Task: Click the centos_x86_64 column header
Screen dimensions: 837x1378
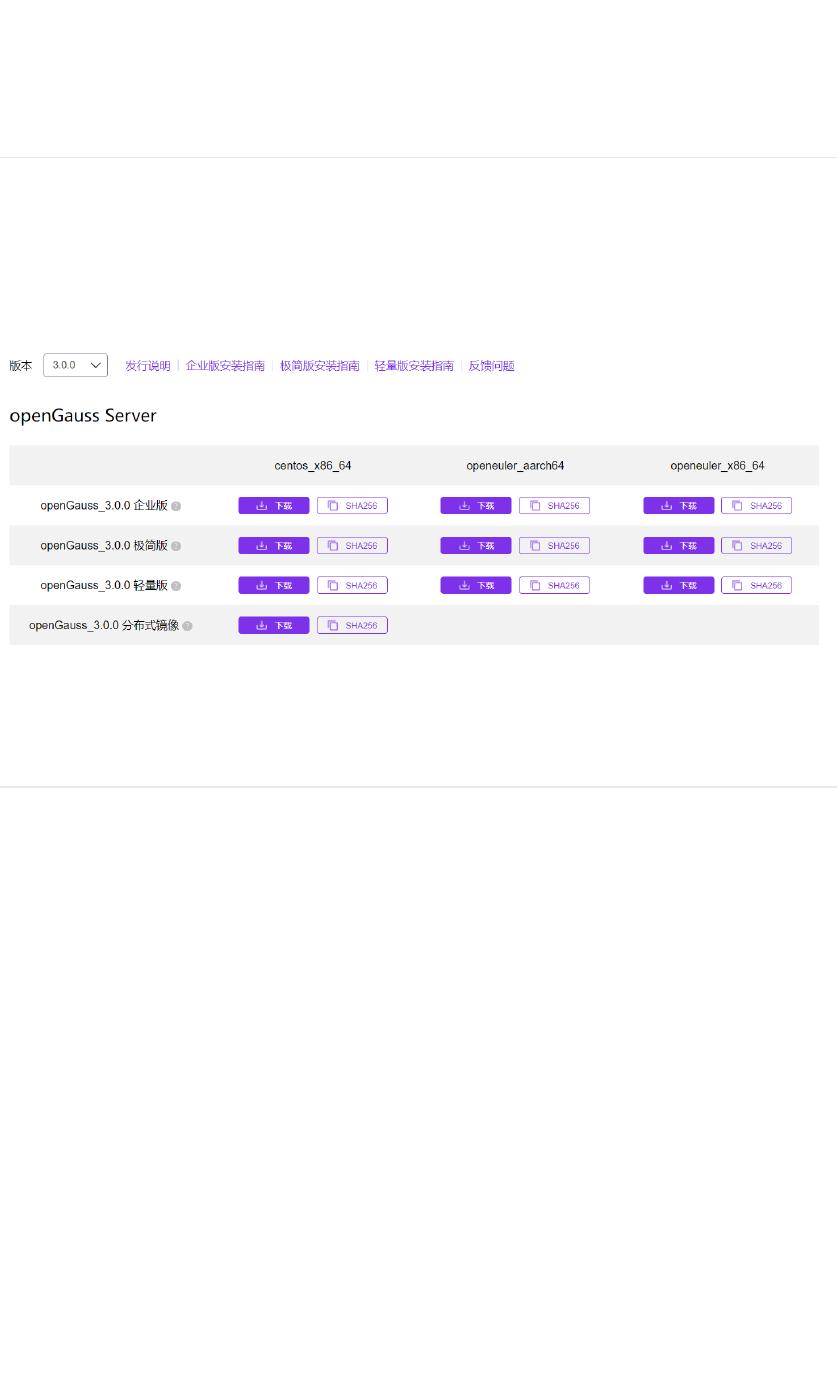Action: click(x=313, y=466)
